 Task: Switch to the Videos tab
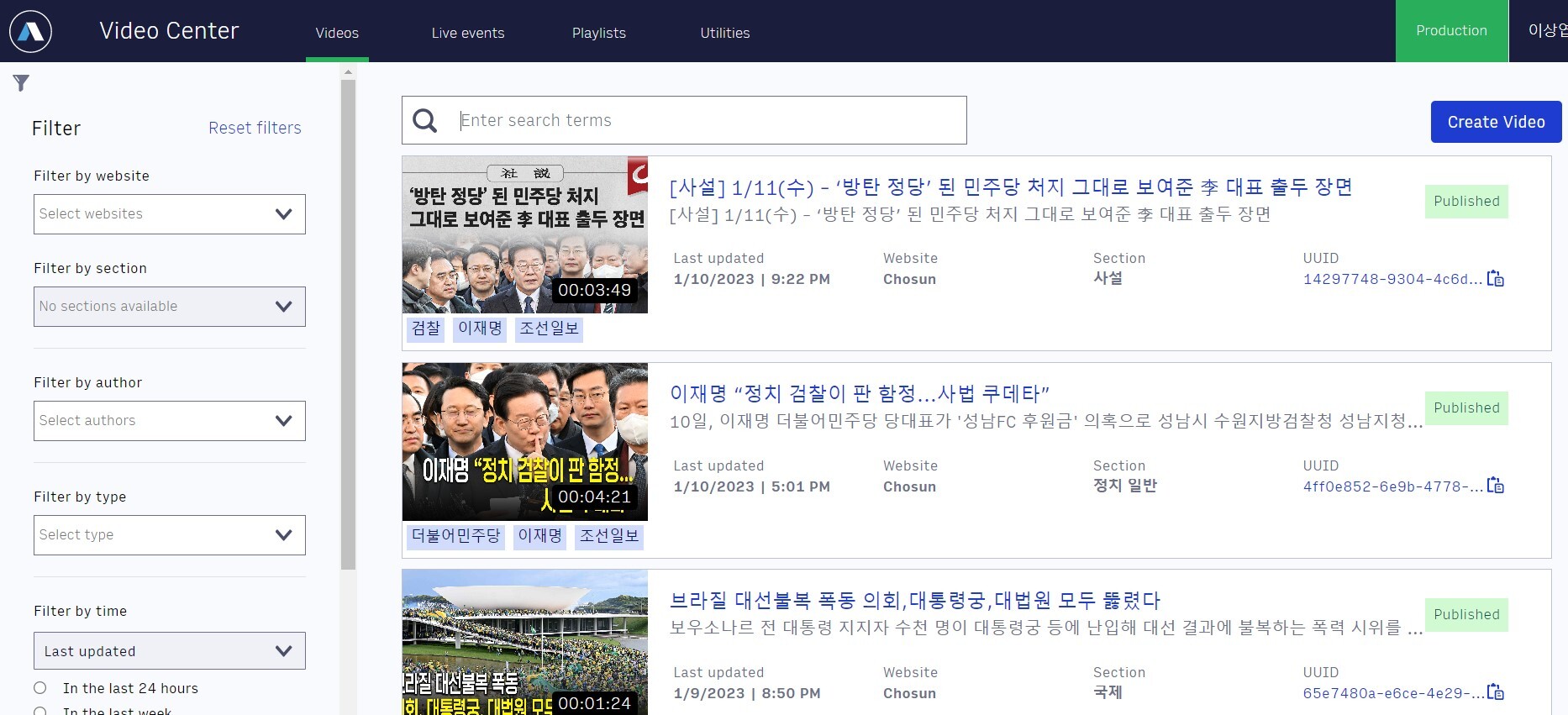point(337,33)
